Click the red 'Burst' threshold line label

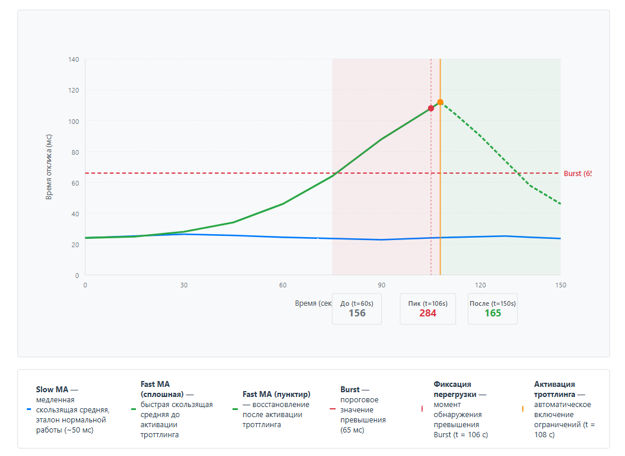click(577, 173)
